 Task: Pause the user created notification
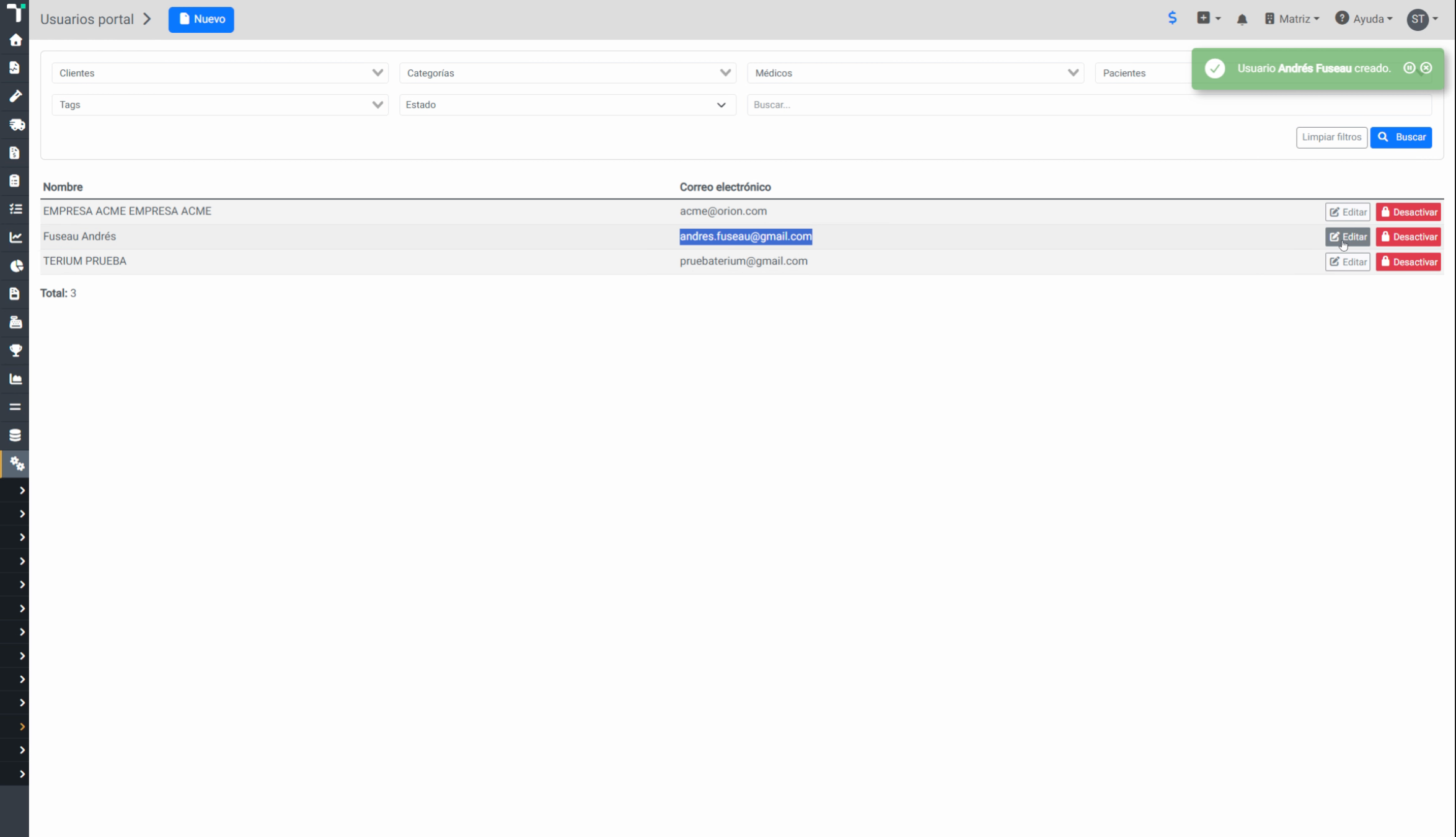pos(1409,68)
